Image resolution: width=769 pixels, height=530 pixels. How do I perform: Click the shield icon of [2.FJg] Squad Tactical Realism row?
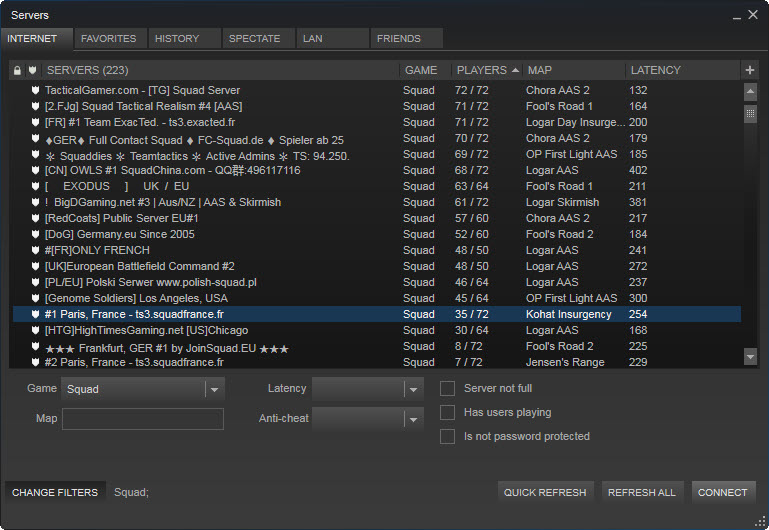tap(35, 106)
